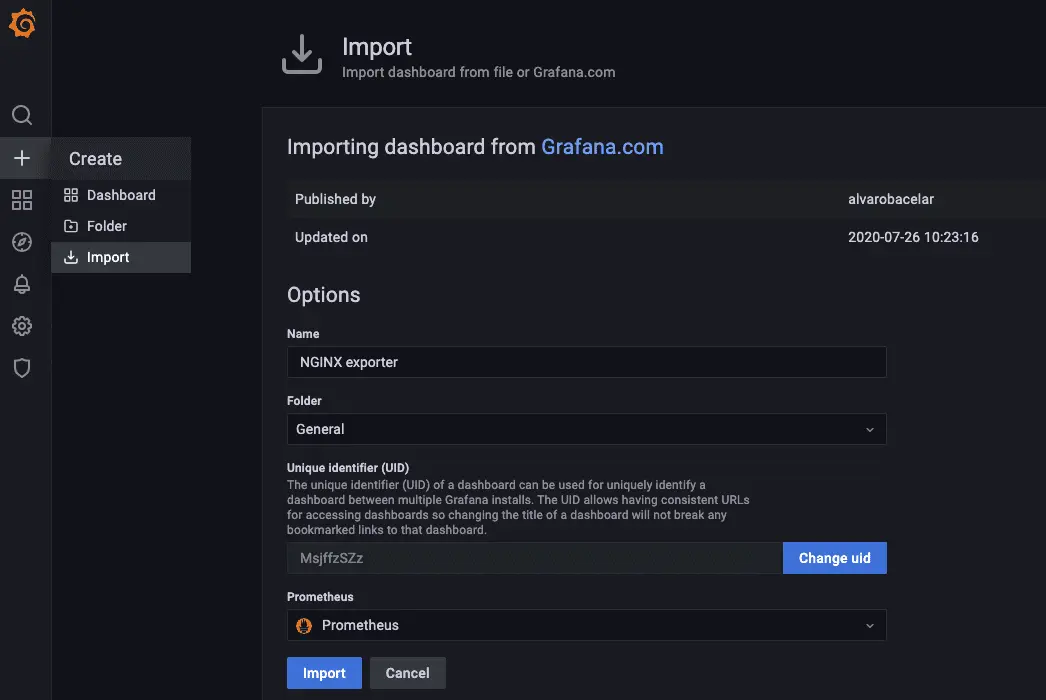Open the Alerting bell icon

point(23,283)
